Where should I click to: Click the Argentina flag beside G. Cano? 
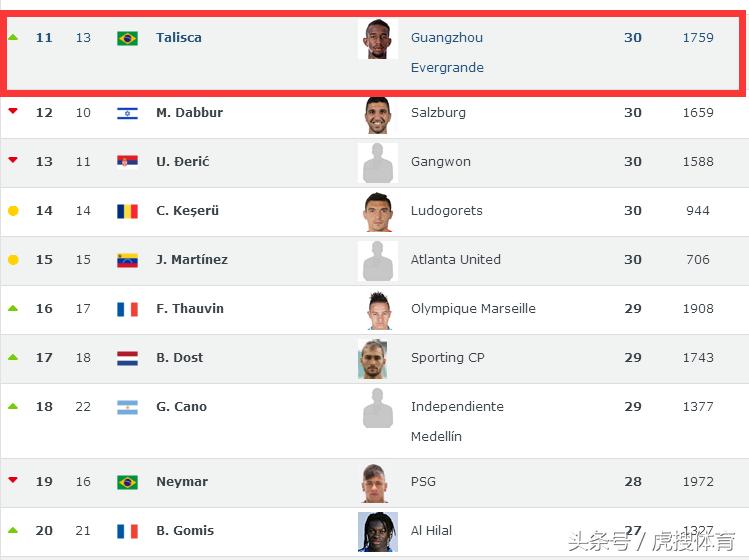(x=127, y=407)
